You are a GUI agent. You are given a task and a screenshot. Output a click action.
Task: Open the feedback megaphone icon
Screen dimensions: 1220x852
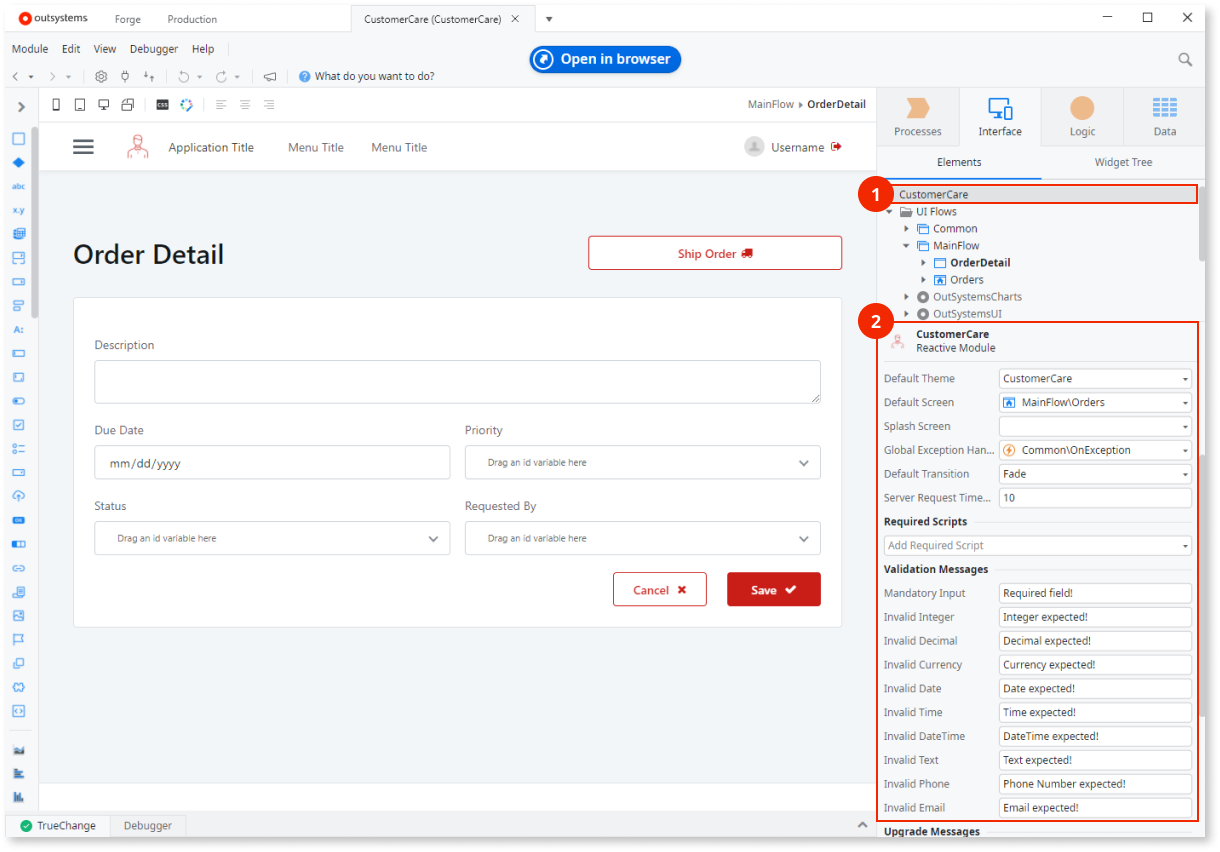point(268,76)
